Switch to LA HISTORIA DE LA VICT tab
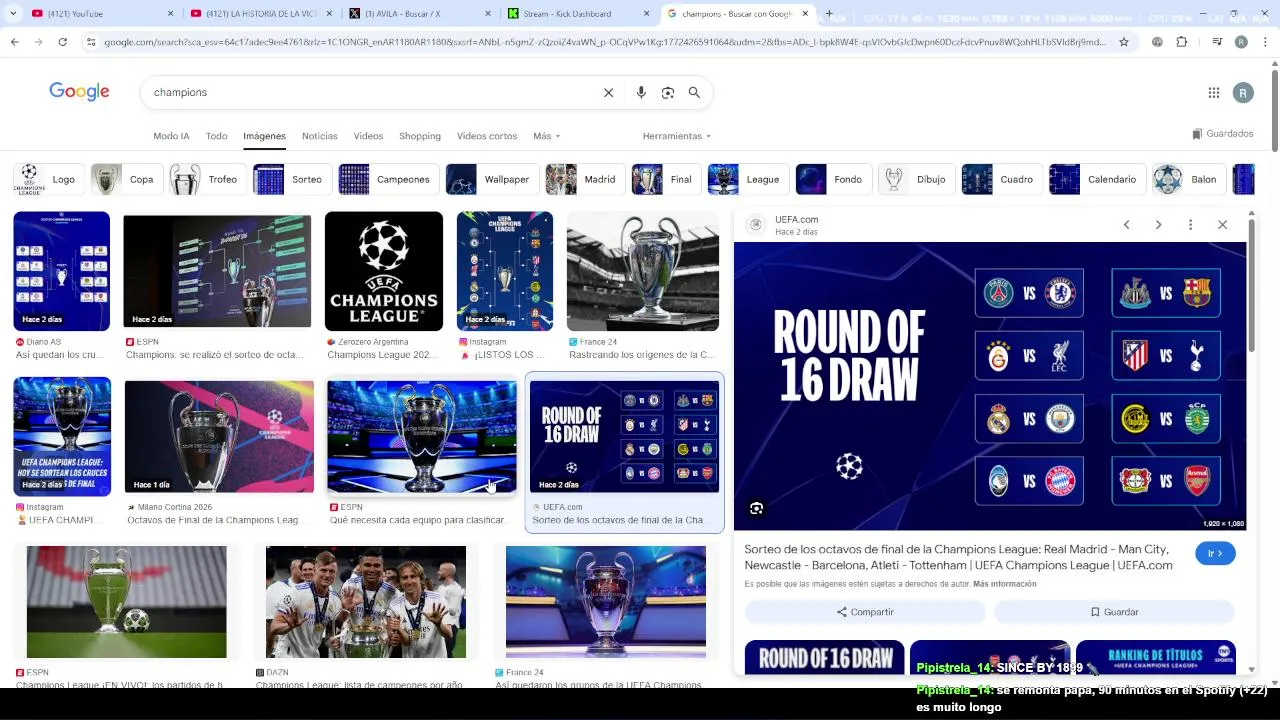 pos(260,14)
